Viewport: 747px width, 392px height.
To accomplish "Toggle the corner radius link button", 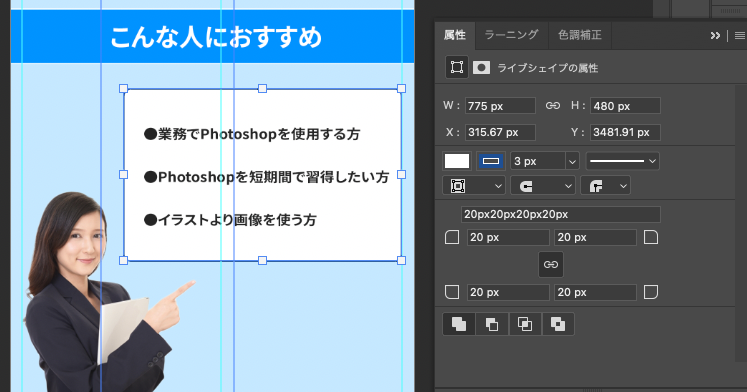I will (x=551, y=264).
